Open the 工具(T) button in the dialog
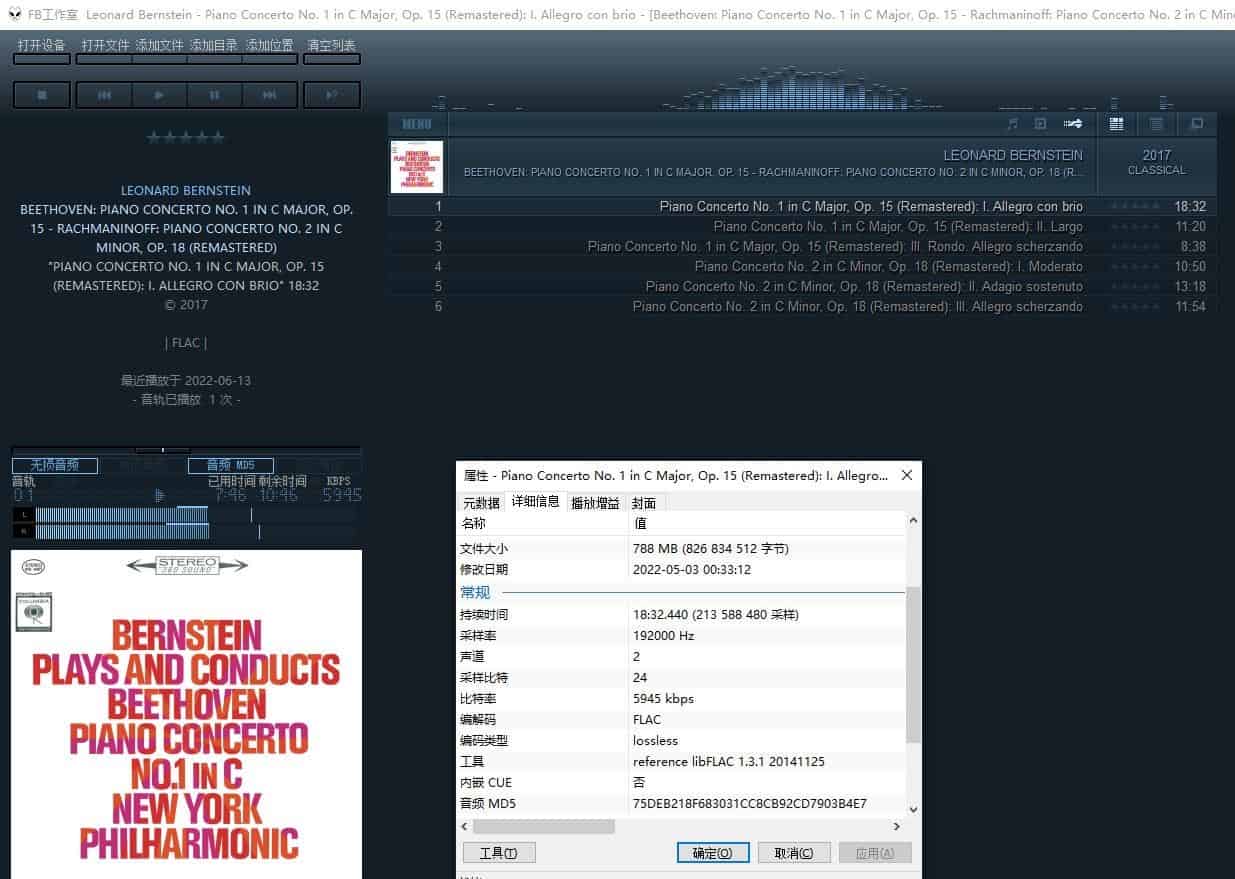This screenshot has height=879, width=1235. (x=499, y=853)
